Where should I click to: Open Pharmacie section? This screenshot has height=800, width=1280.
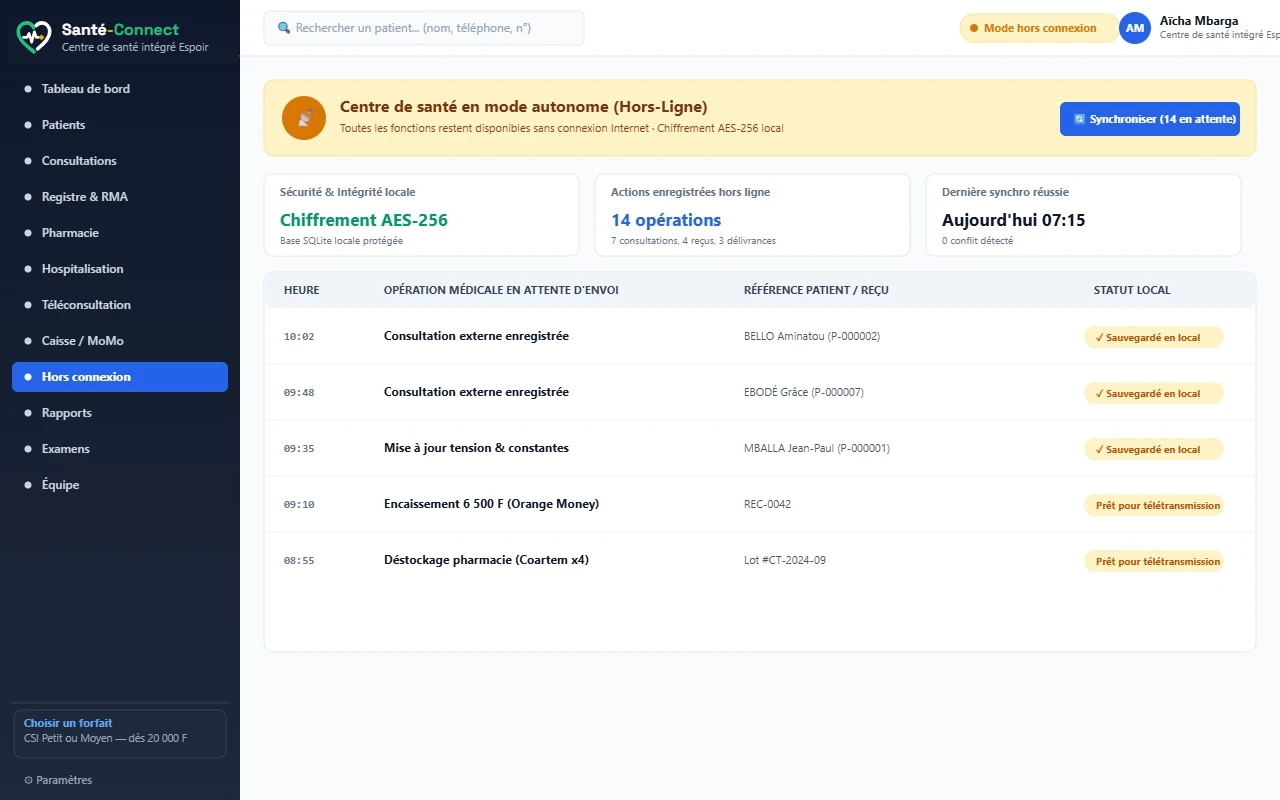120,233
